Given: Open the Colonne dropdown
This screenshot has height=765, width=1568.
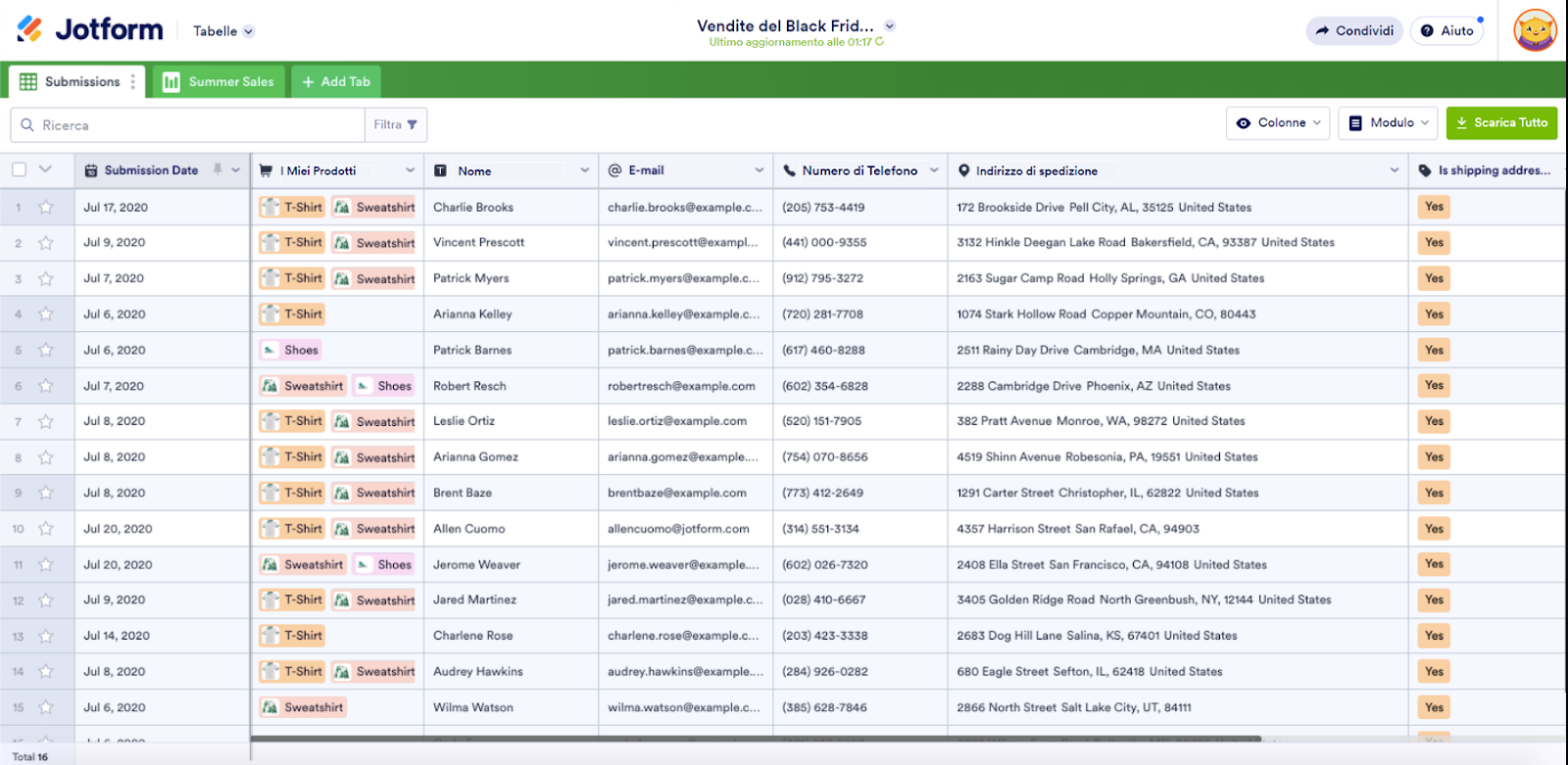Looking at the screenshot, I should tap(1278, 123).
